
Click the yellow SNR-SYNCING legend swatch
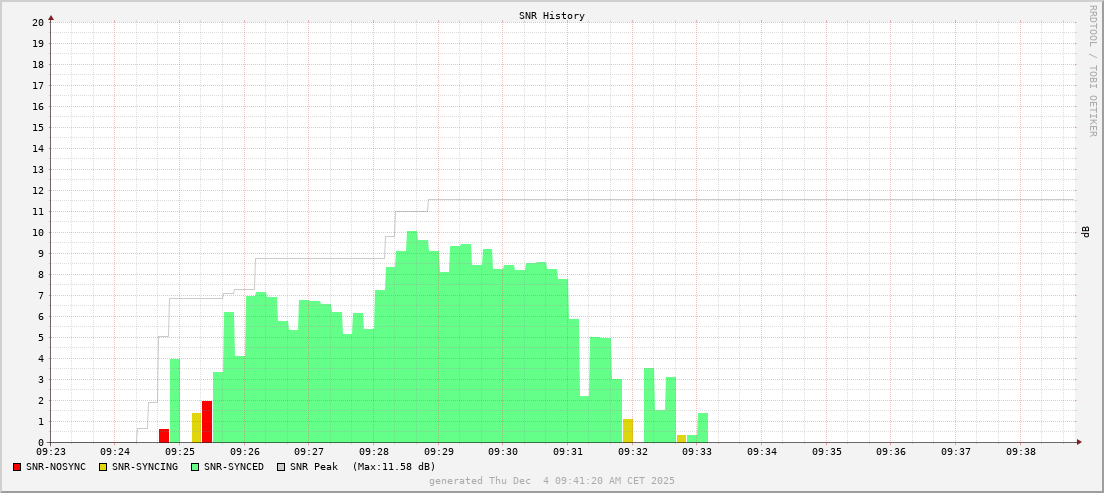tap(103, 467)
